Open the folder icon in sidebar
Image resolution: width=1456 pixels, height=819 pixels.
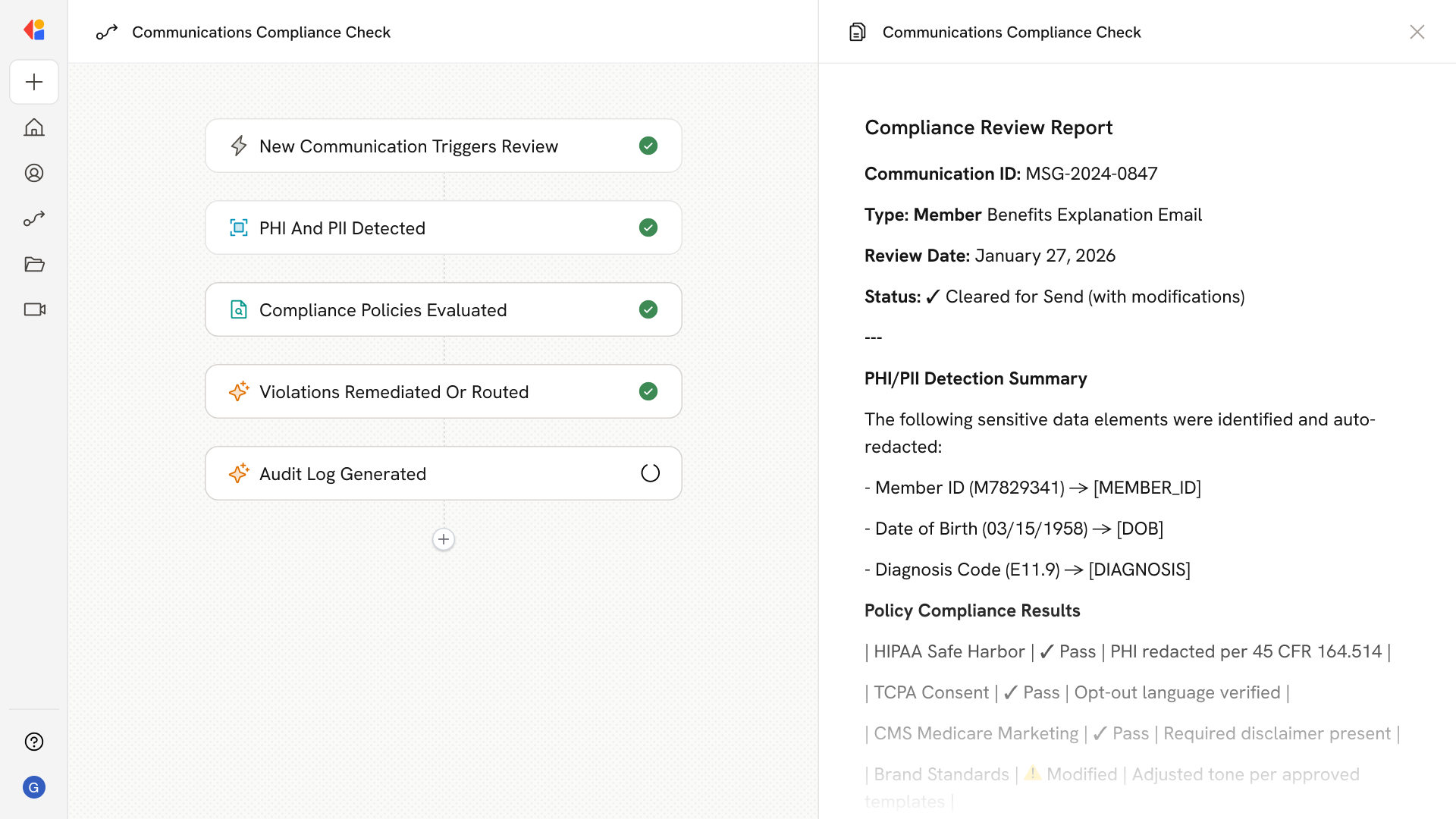pyautogui.click(x=34, y=264)
